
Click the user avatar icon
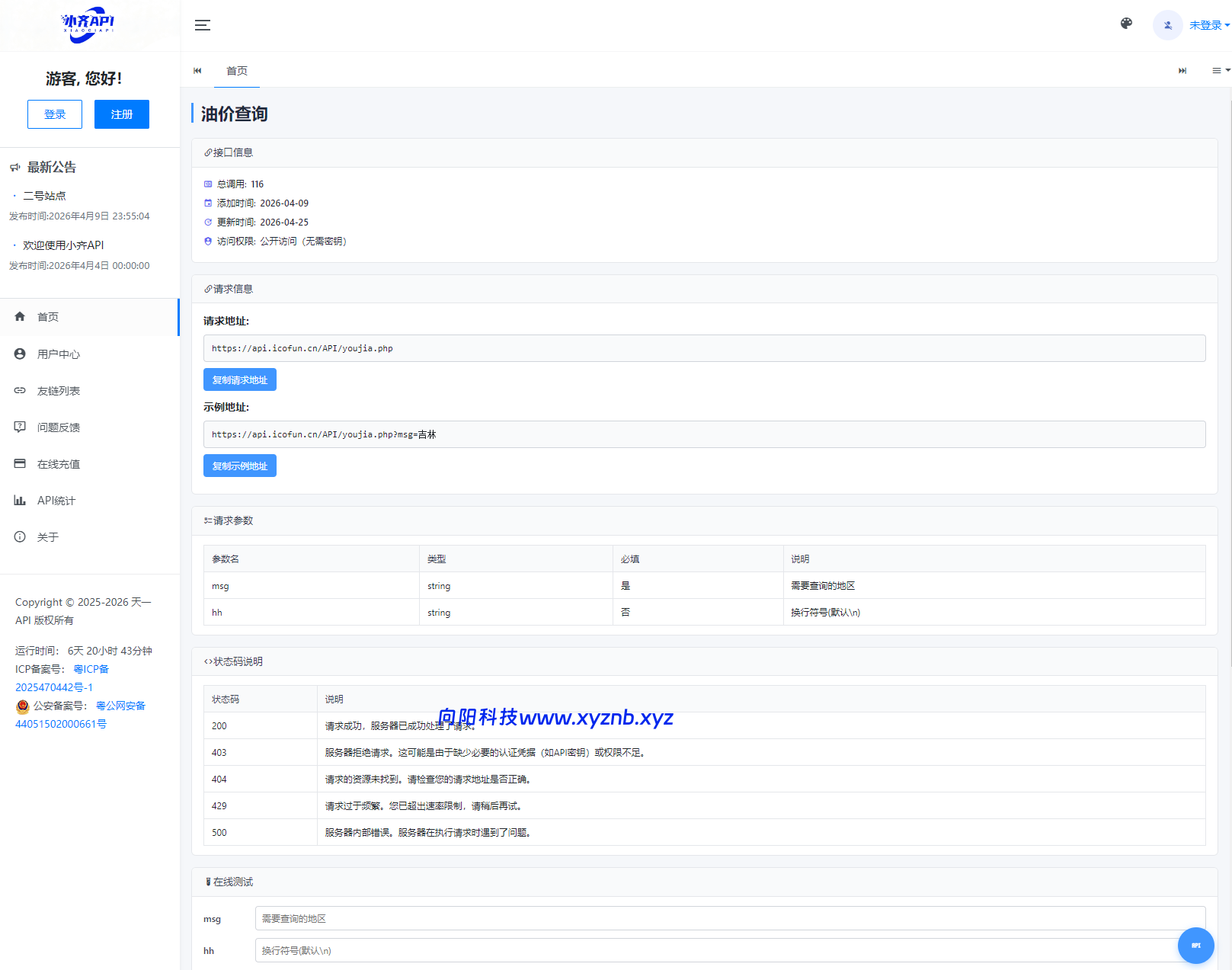pyautogui.click(x=1167, y=25)
